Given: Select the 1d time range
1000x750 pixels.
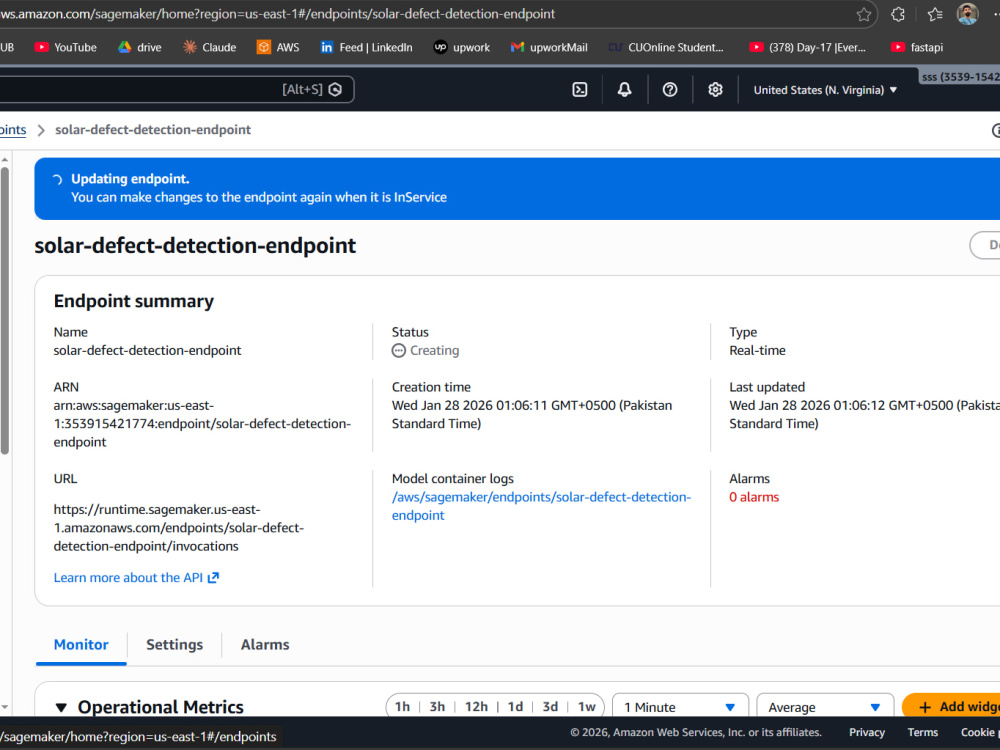Looking at the screenshot, I should click(x=515, y=707).
